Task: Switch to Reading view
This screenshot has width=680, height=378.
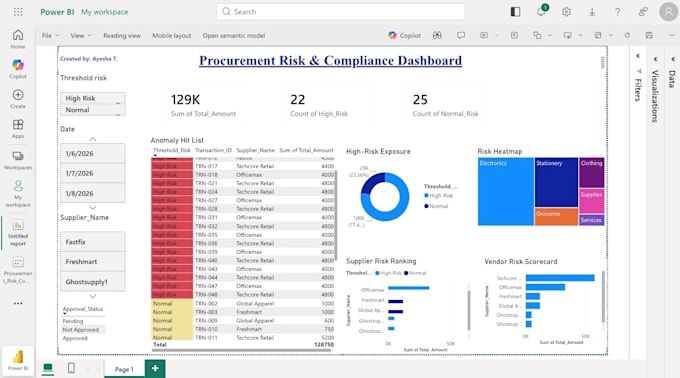Action: pos(122,36)
